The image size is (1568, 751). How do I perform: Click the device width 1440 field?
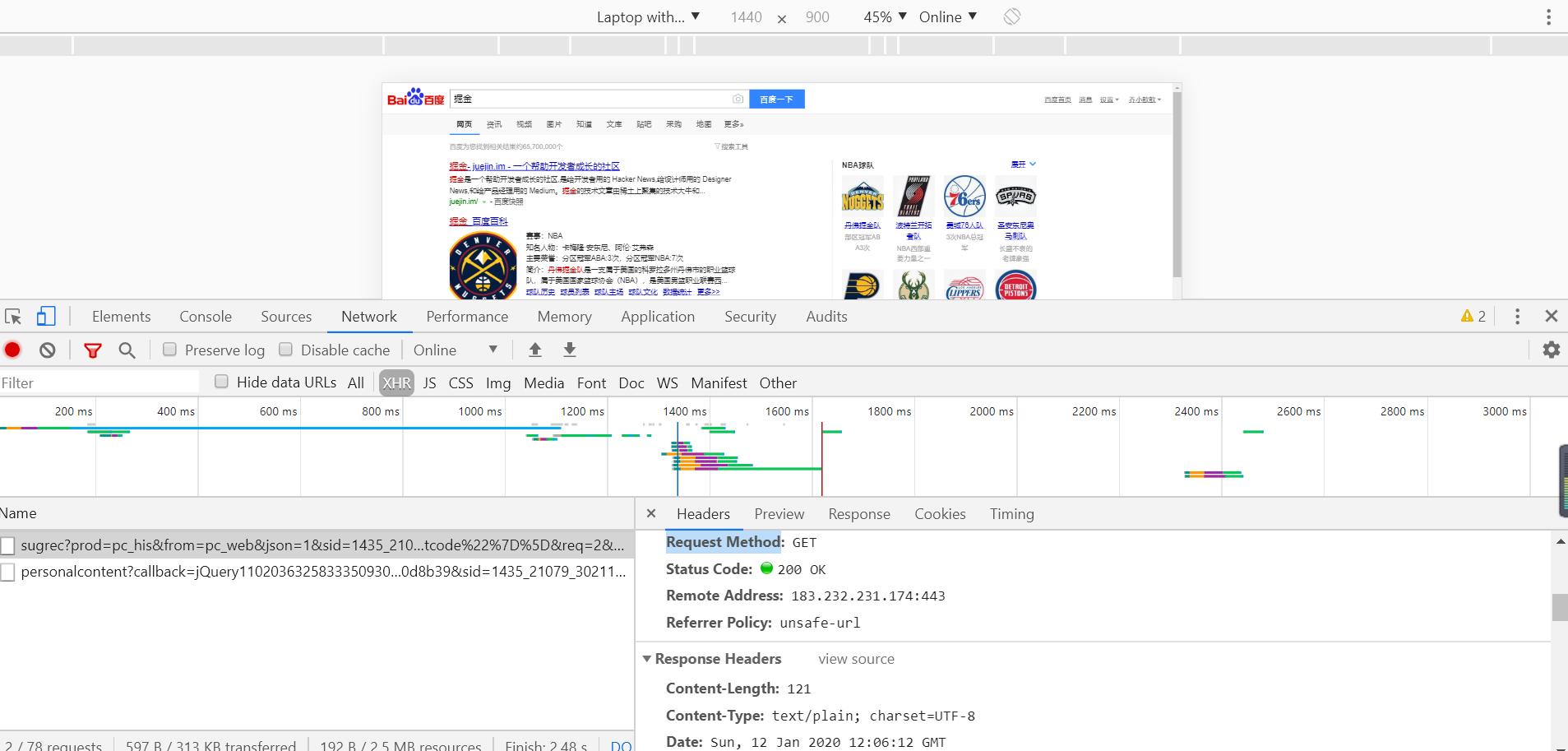(746, 17)
